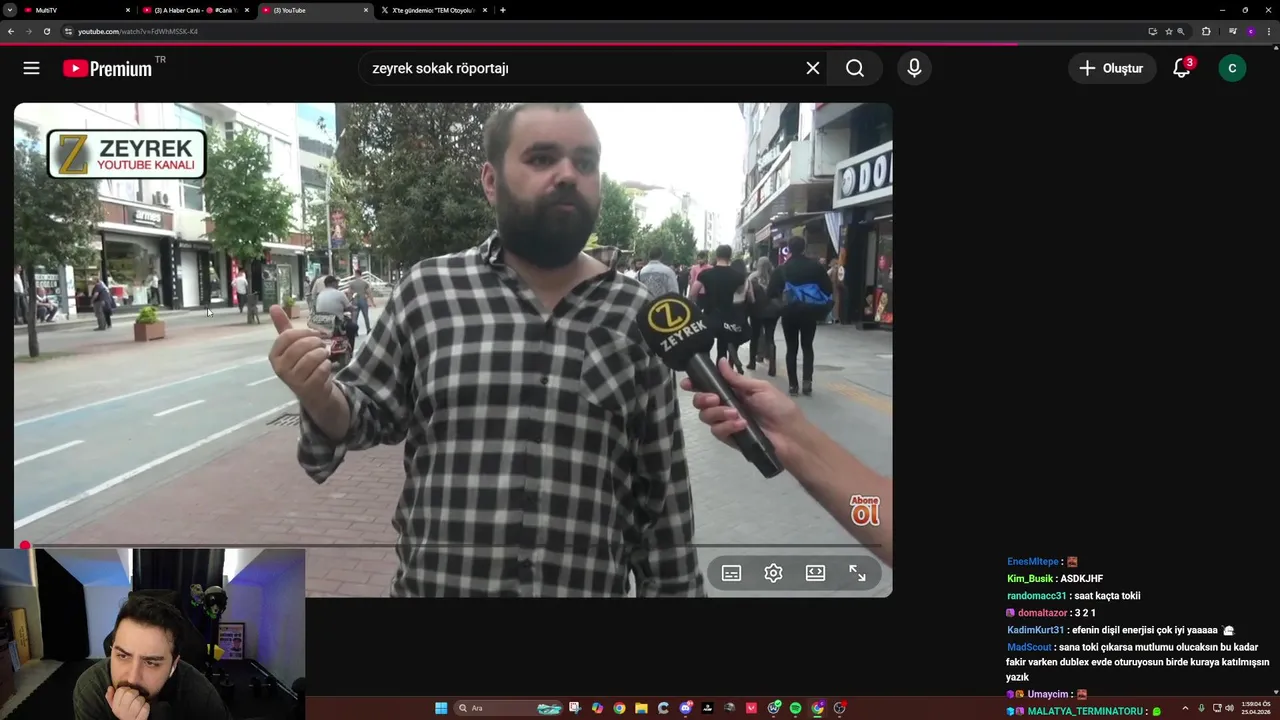Click the video progress bar scrubber
This screenshot has width=1280, height=720.
[x=25, y=546]
